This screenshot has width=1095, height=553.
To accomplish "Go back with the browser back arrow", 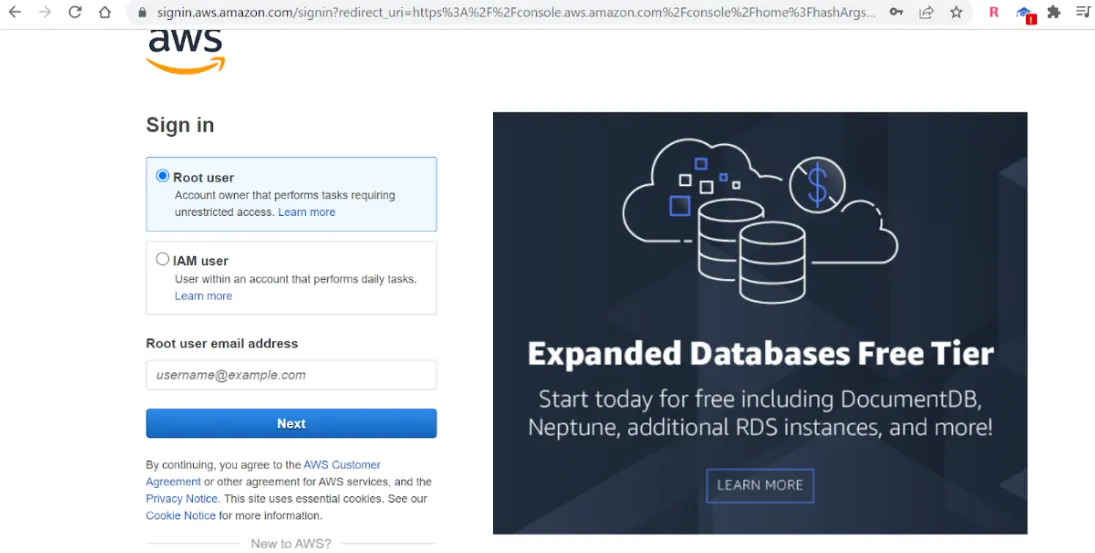I will [x=15, y=12].
